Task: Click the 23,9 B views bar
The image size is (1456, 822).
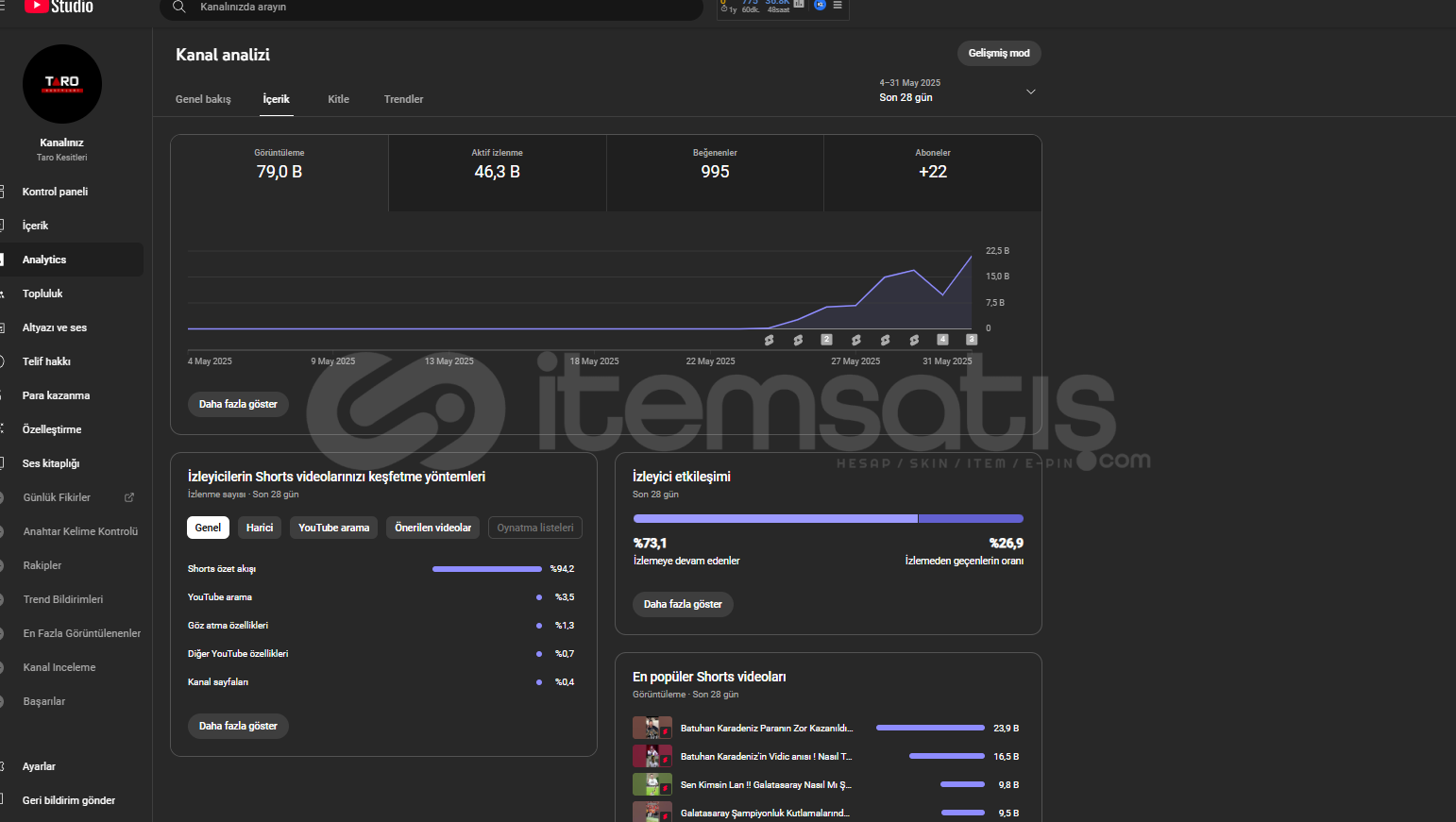Action: (930, 728)
